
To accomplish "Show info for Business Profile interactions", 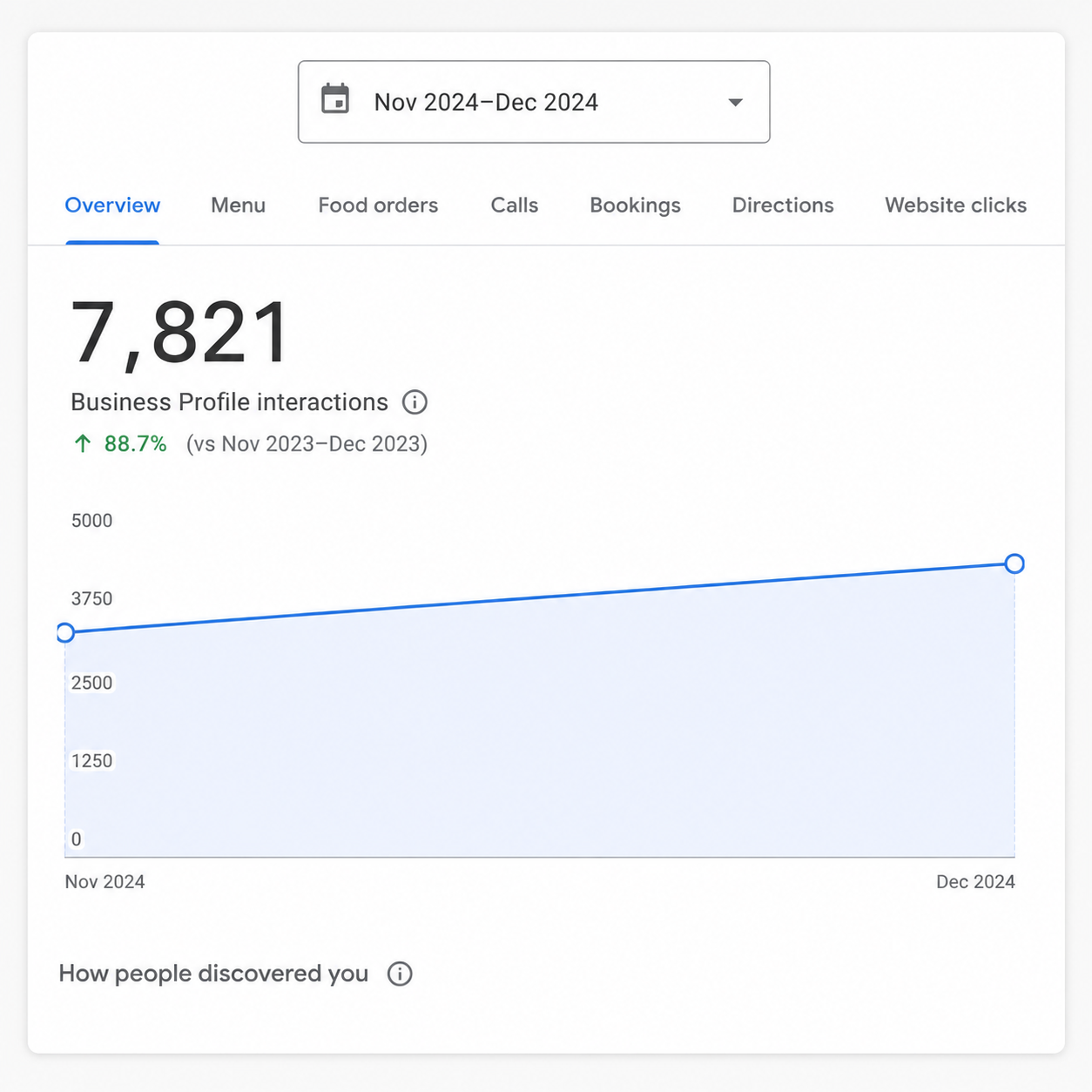I will [x=415, y=402].
